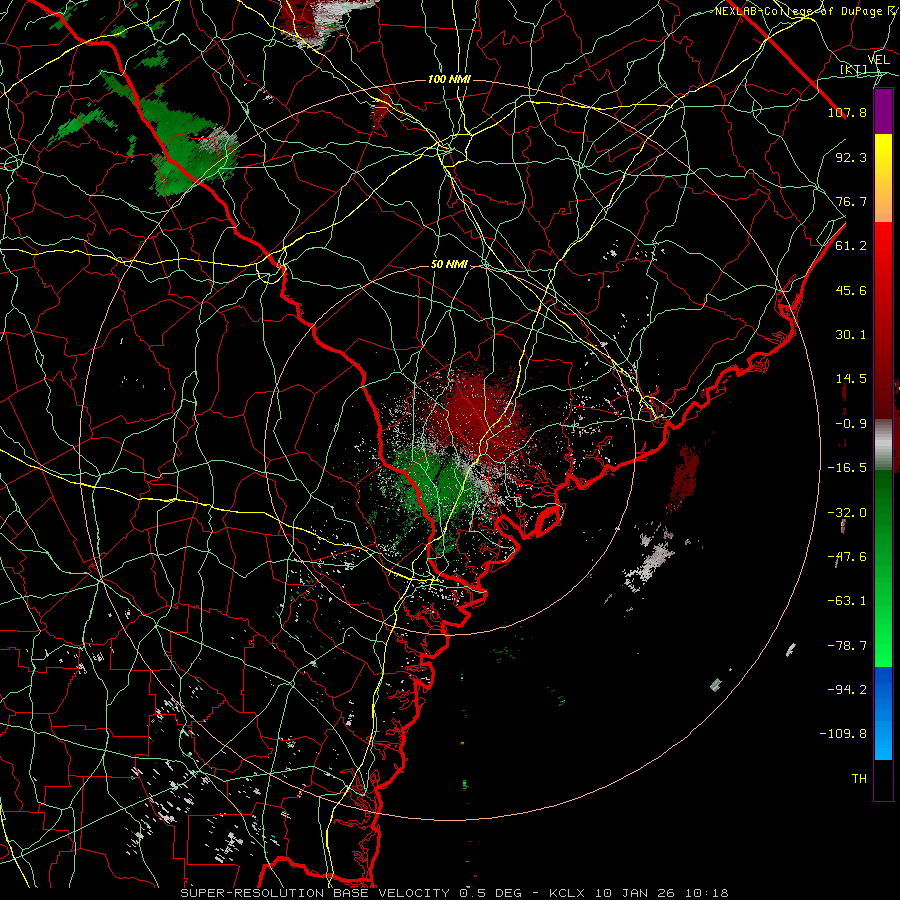Pick the gray near-zero segment of color bar
The height and width of the screenshot is (900, 900).
click(x=883, y=445)
